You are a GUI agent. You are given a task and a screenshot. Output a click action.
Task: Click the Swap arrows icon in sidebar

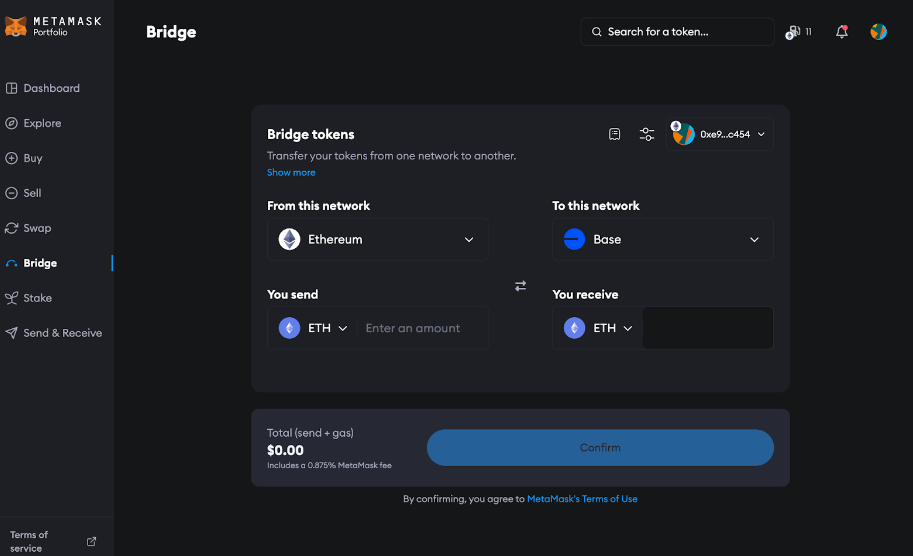click(11, 228)
